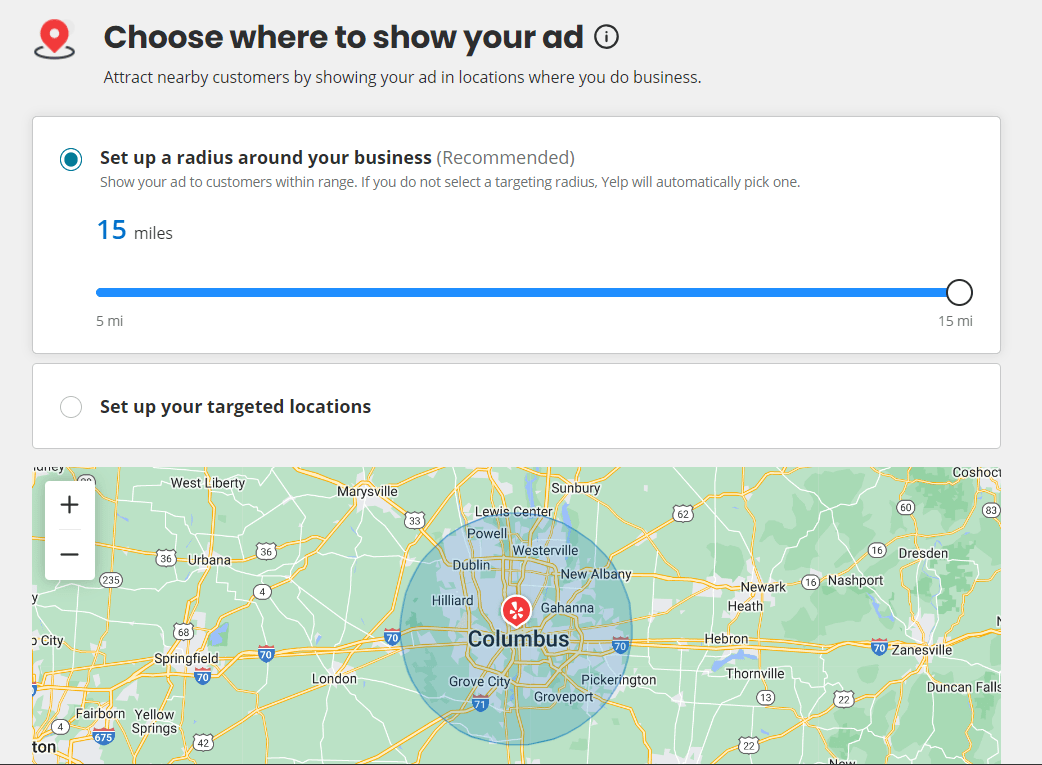
Task: Click Powell on the map
Action: click(486, 533)
